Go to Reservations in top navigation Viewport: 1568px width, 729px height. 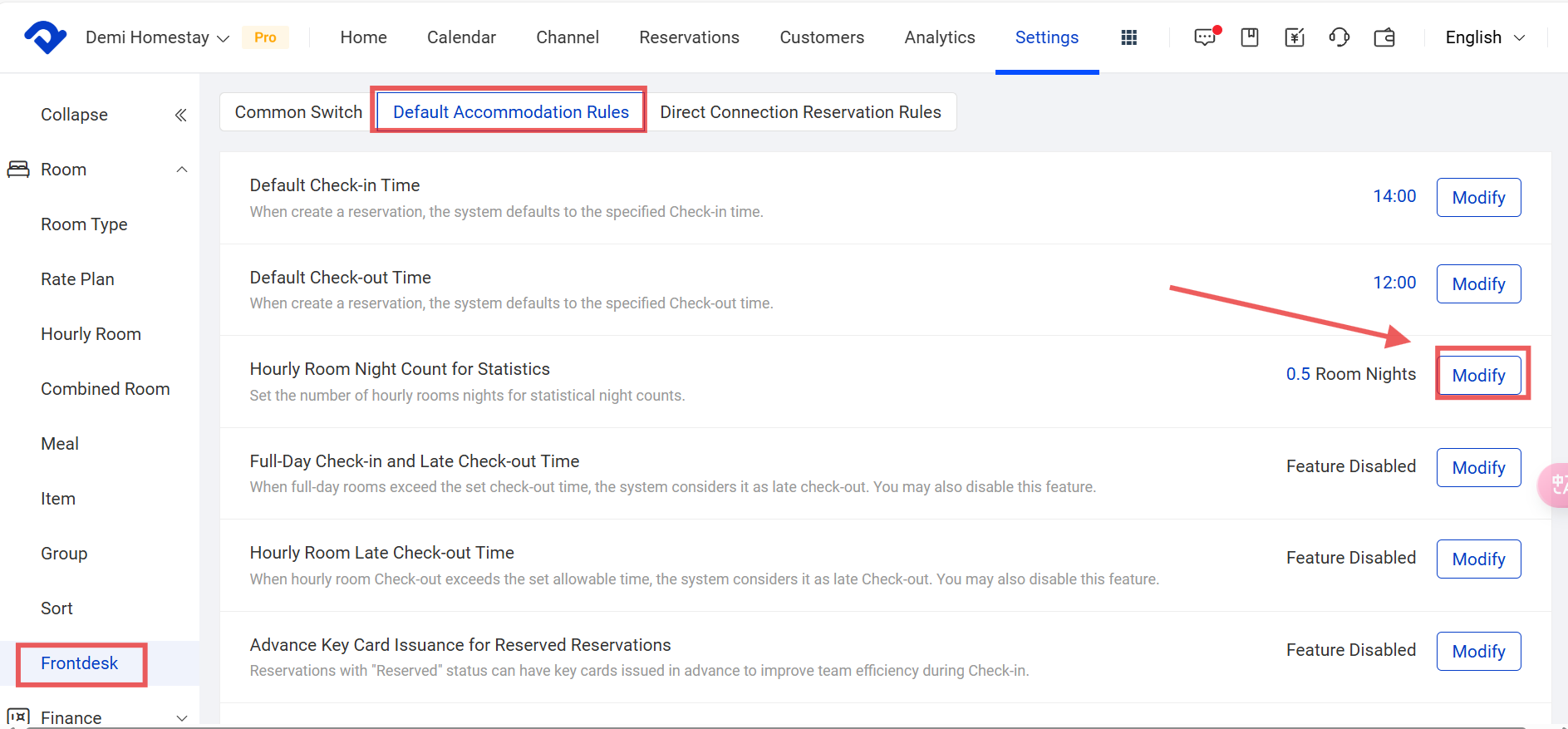click(689, 37)
